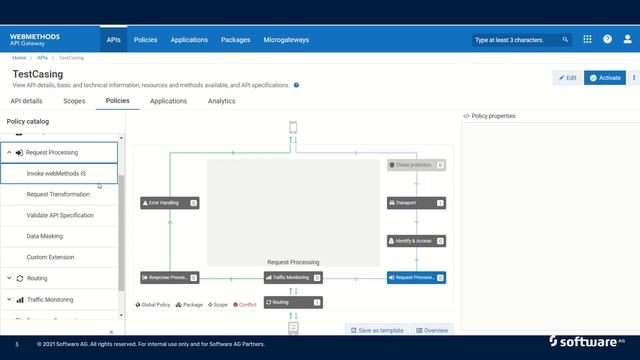Viewport: 640px width, 360px height.
Task: Select the Request Processing stage node
Action: click(416, 278)
